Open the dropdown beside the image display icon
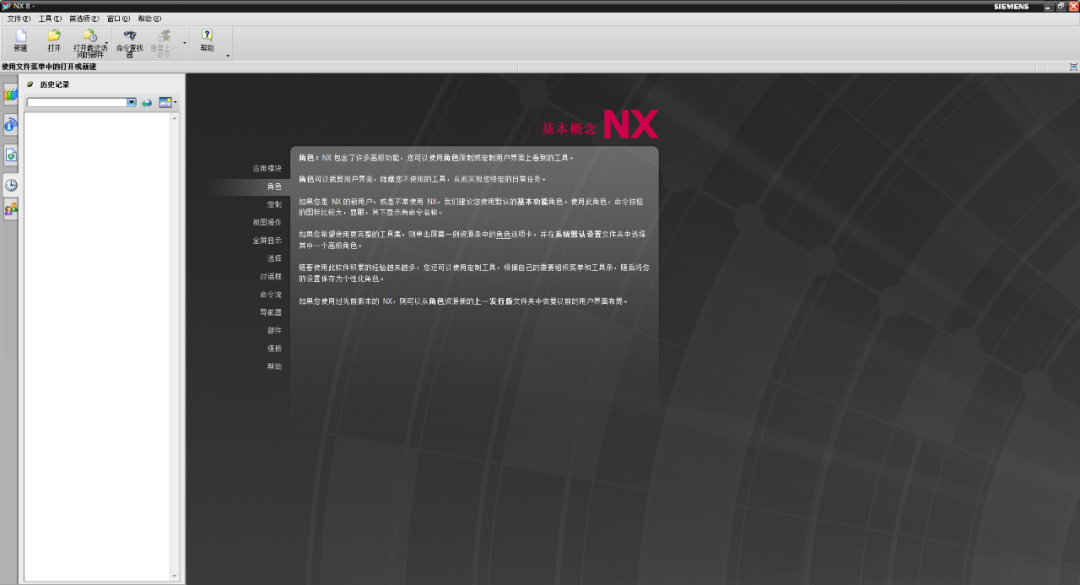This screenshot has width=1080, height=585. pyautogui.click(x=174, y=101)
